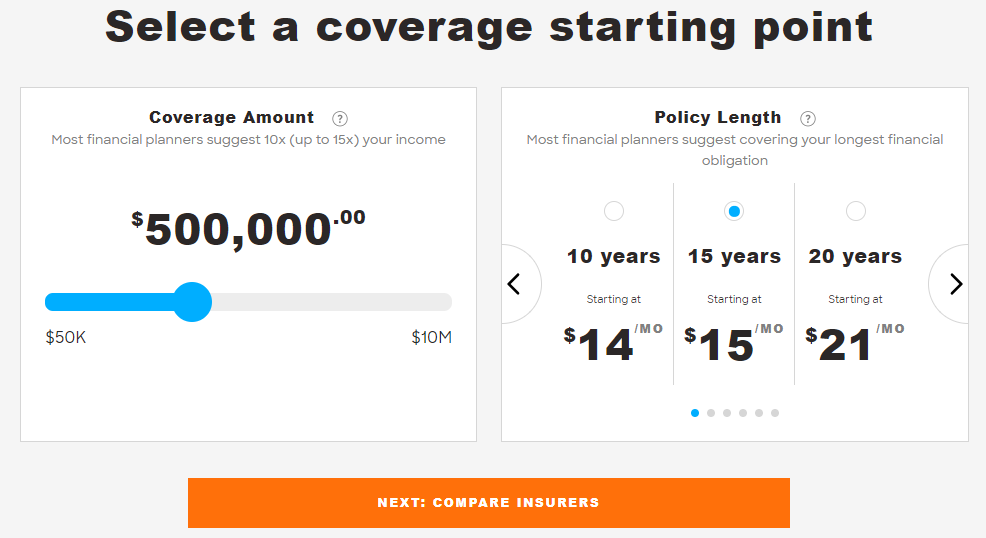The height and width of the screenshot is (538, 986).
Task: Jump to second carousel page dot
Action: [x=711, y=413]
